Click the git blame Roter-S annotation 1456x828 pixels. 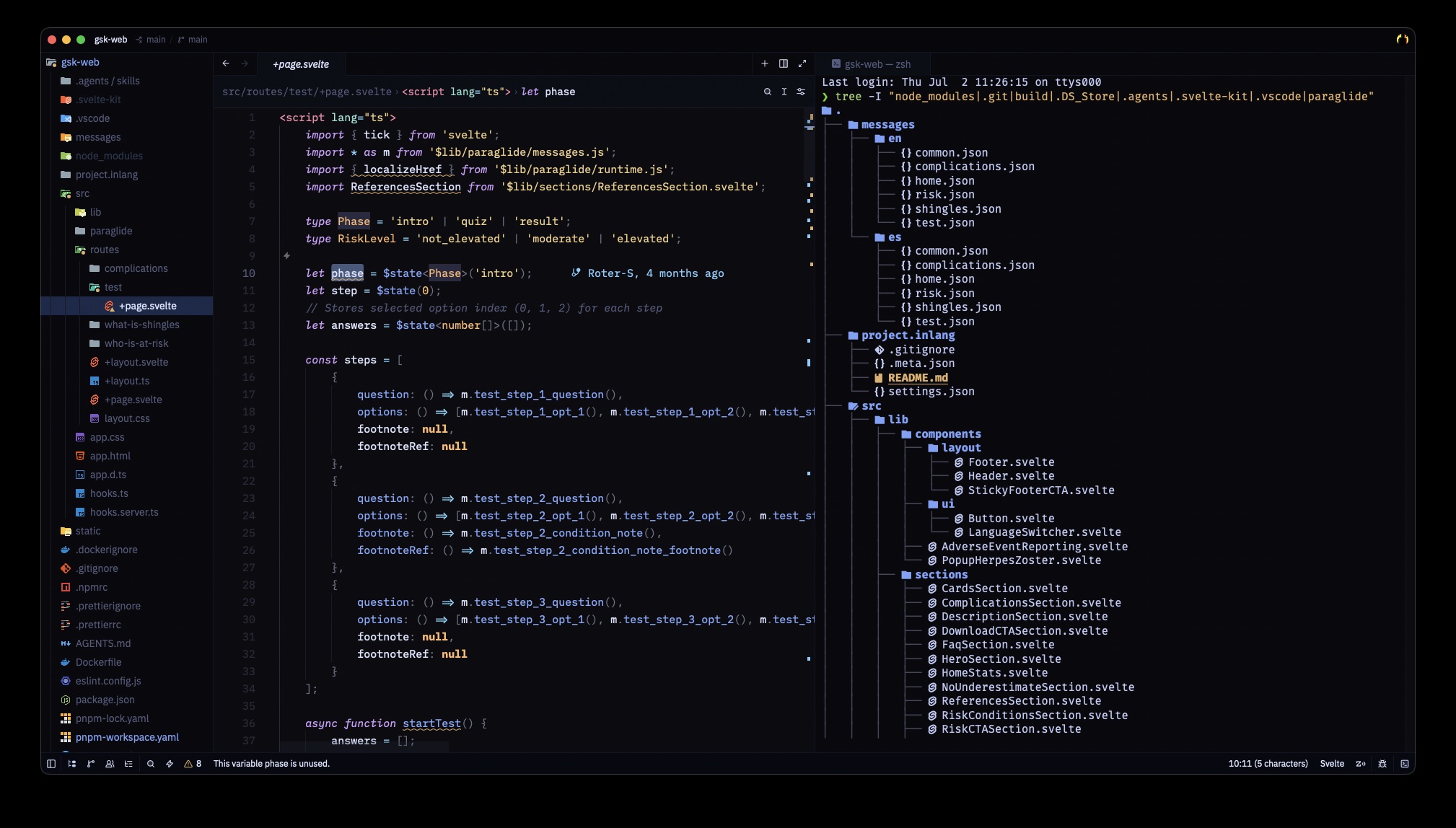648,273
